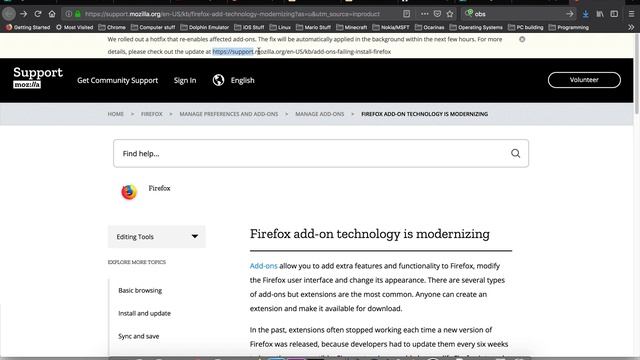
Task: Click the Firefox product logo
Action: pyautogui.click(x=129, y=192)
